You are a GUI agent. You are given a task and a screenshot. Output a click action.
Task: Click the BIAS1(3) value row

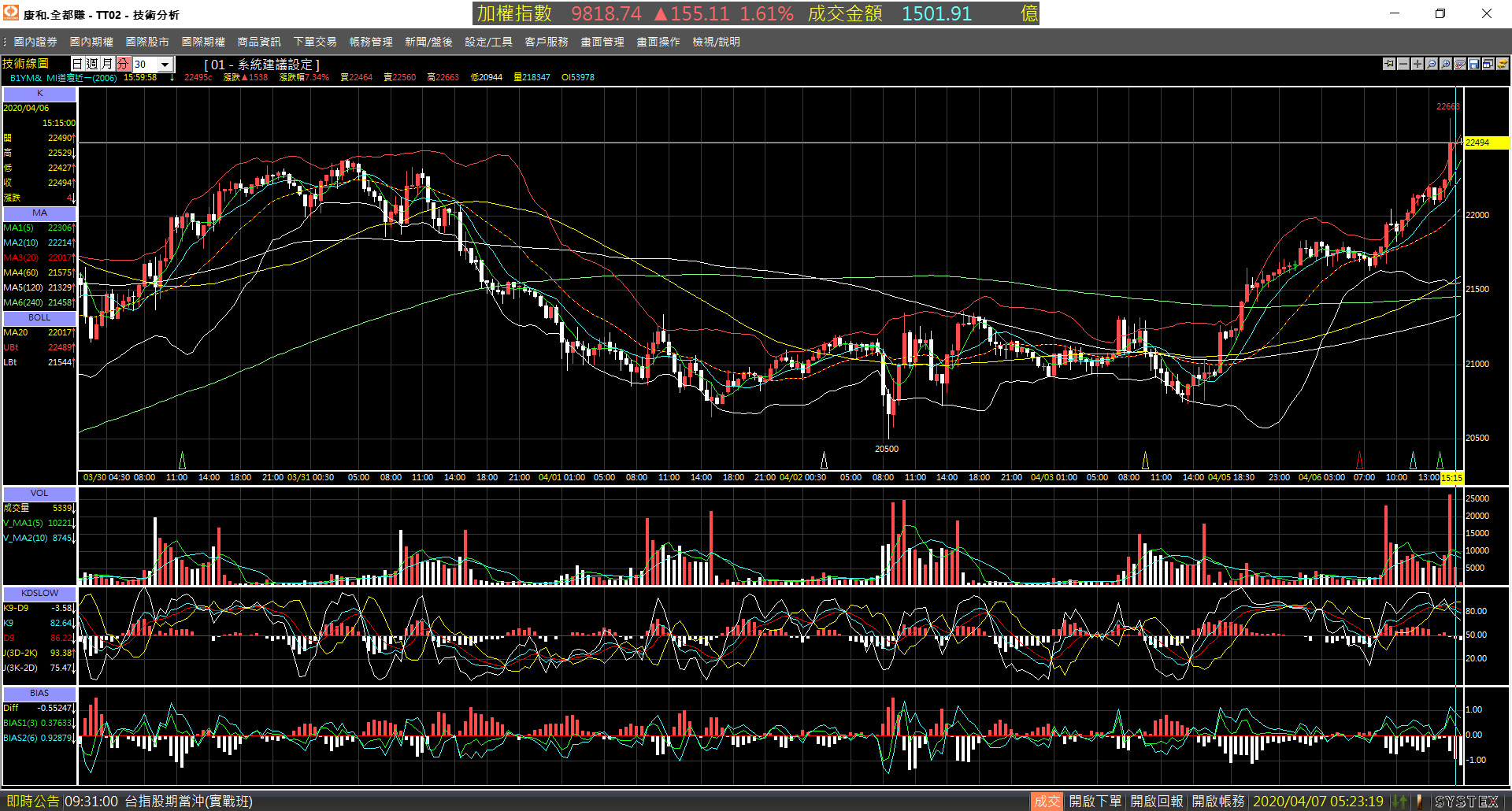[x=39, y=723]
